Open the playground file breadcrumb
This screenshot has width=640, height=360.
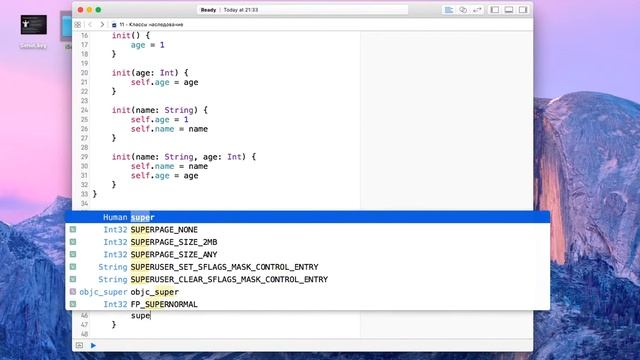pyautogui.click(x=148, y=25)
